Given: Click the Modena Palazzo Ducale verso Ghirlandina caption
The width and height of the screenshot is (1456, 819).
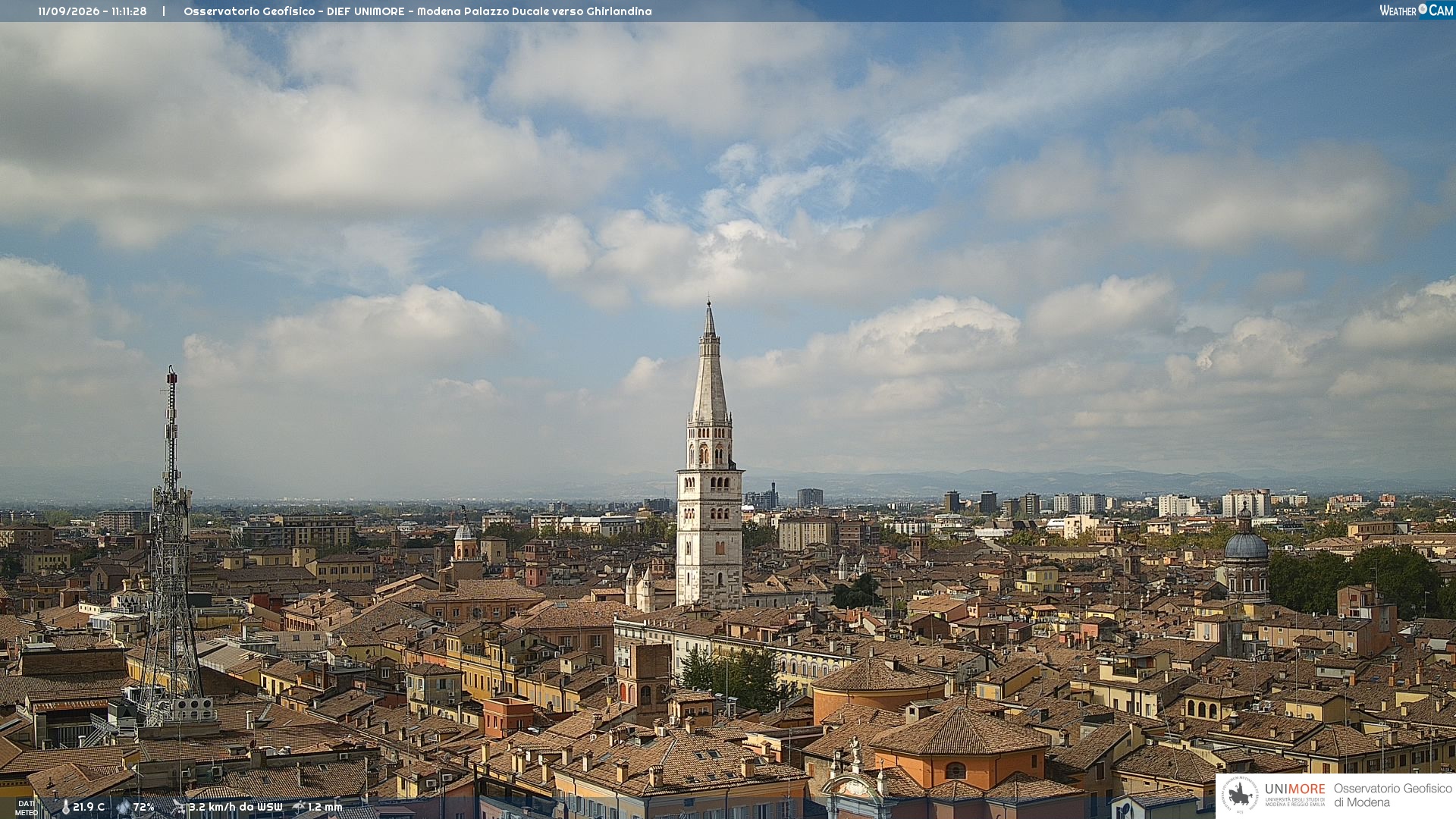Looking at the screenshot, I should click(x=535, y=11).
